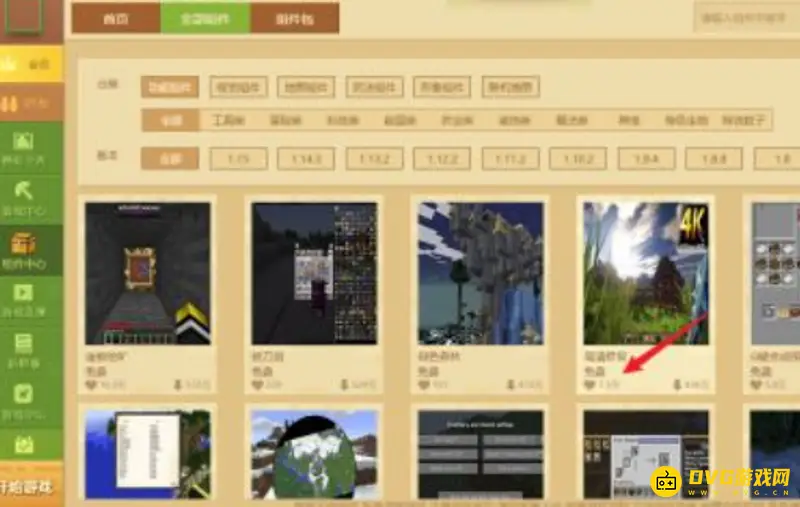Switch to the 首页 tab
This screenshot has width=800, height=507.
115,17
